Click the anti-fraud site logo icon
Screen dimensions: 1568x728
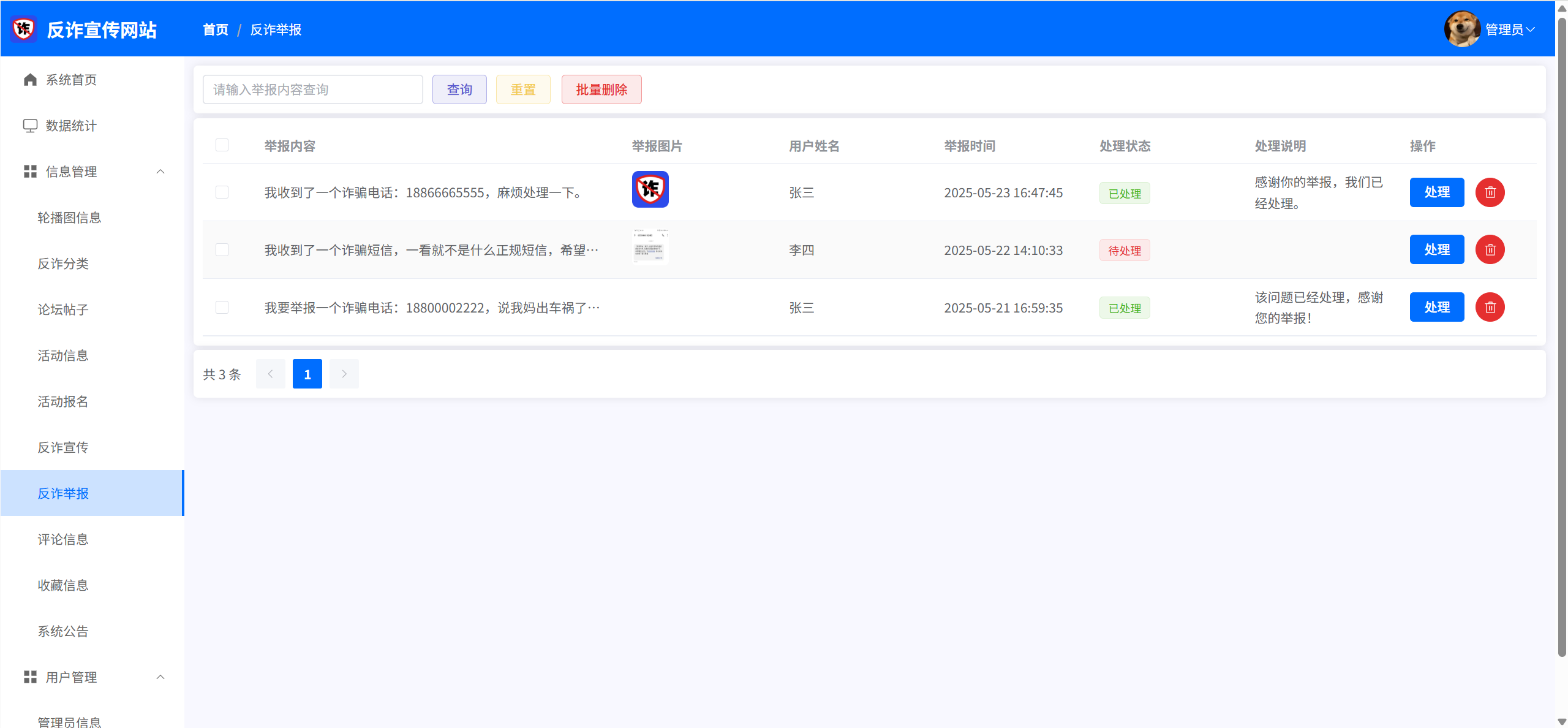coord(24,29)
